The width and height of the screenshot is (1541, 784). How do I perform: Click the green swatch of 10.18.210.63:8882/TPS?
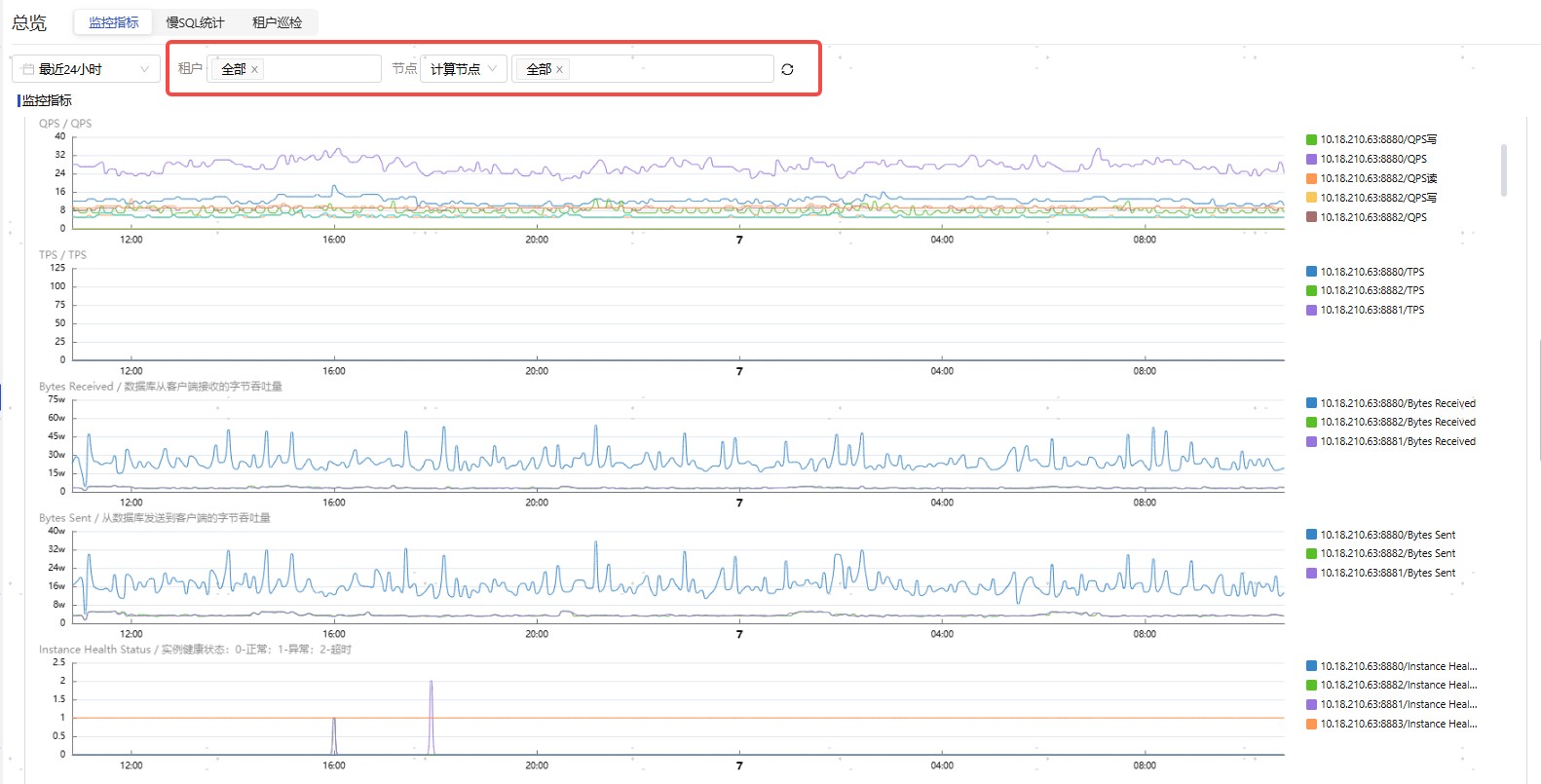(1311, 290)
